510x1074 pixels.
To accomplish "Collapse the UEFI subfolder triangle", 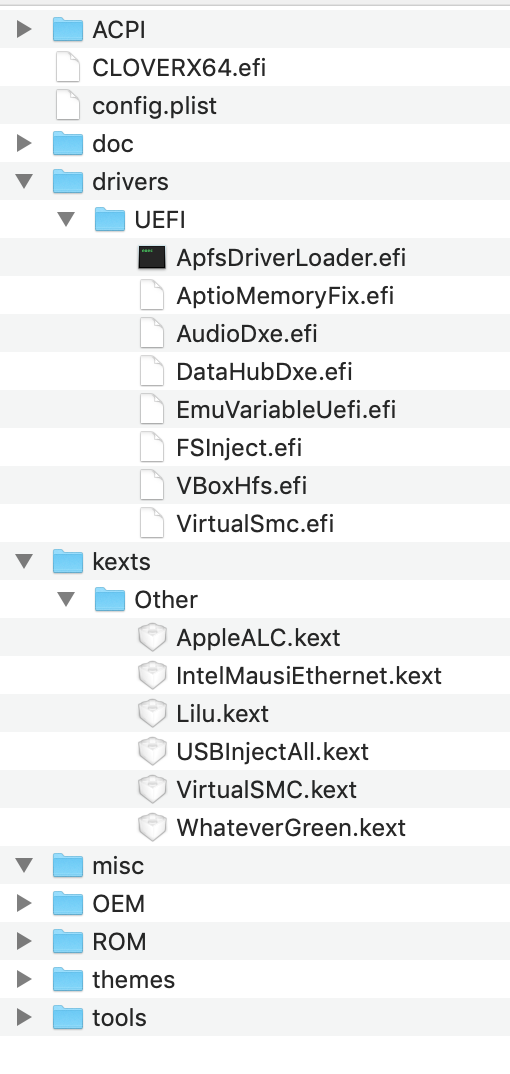I will pos(66,220).
